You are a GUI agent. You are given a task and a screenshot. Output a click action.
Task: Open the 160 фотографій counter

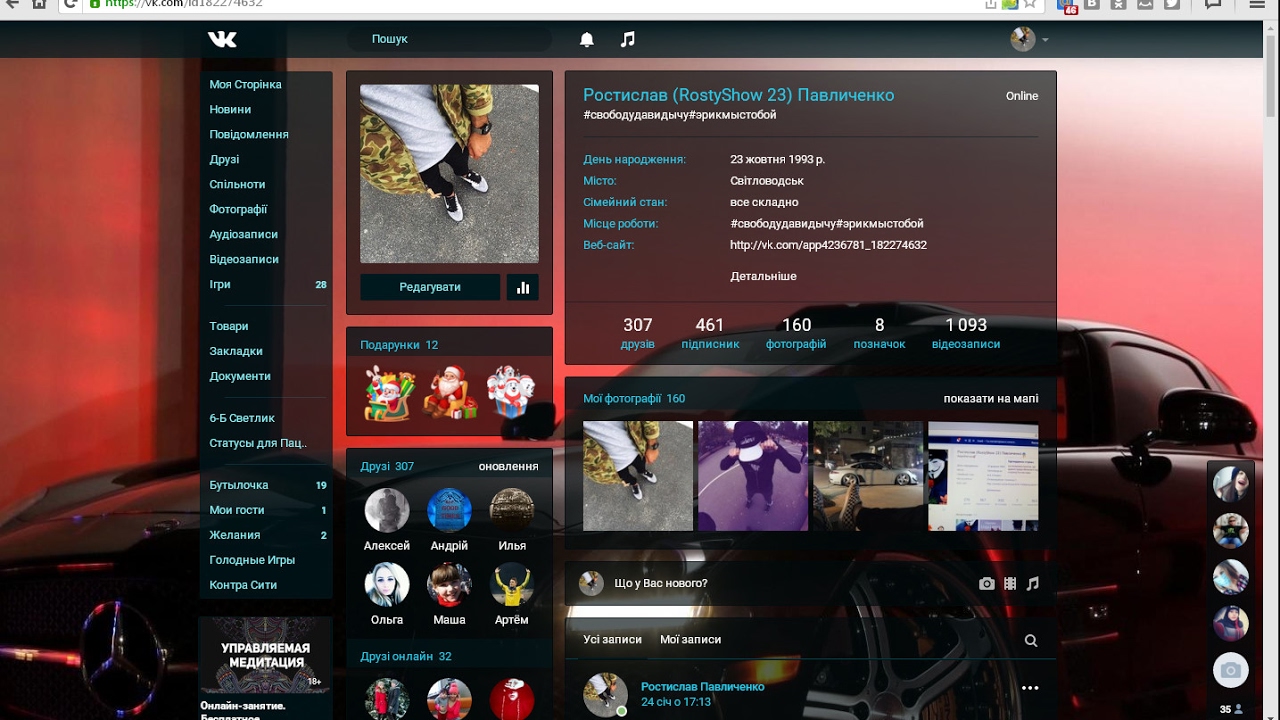click(796, 333)
